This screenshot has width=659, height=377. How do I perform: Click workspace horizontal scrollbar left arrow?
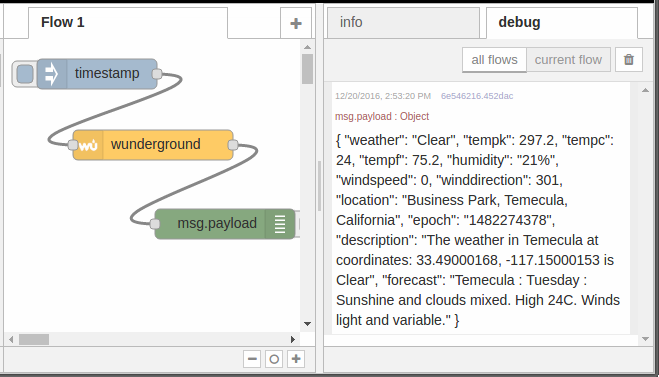(x=11, y=339)
